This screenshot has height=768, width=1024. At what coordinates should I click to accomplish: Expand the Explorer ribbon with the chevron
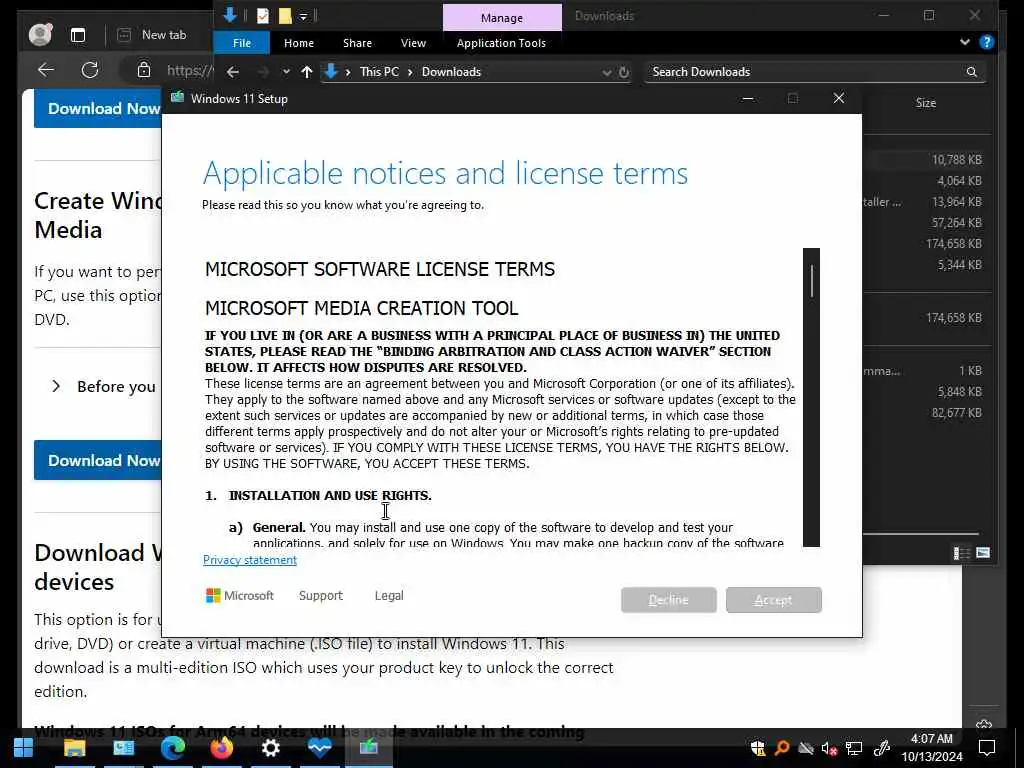point(965,42)
